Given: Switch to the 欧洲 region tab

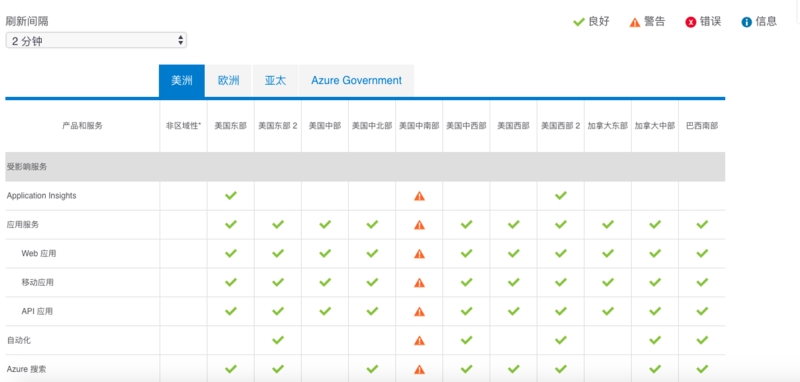Looking at the screenshot, I should 229,81.
